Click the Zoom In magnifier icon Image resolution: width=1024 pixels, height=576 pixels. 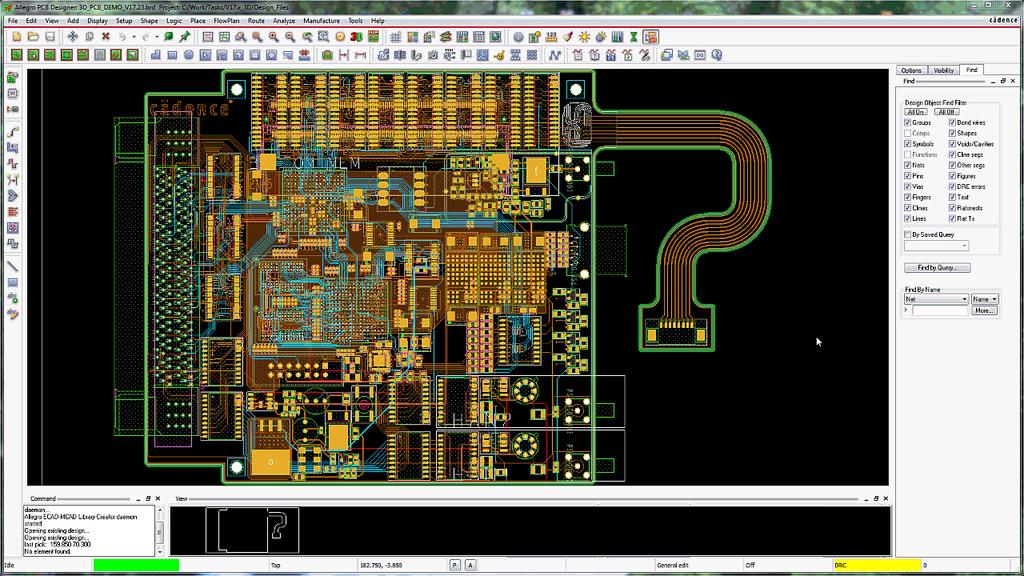[x=274, y=37]
